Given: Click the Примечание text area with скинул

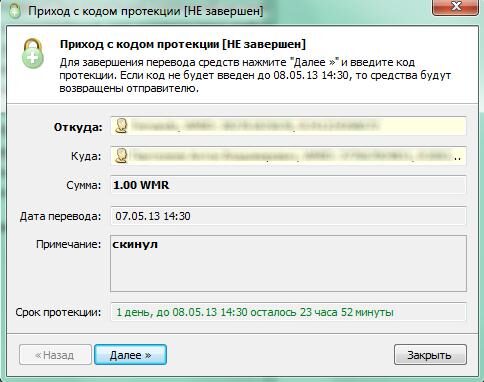Looking at the screenshot, I should (x=288, y=263).
